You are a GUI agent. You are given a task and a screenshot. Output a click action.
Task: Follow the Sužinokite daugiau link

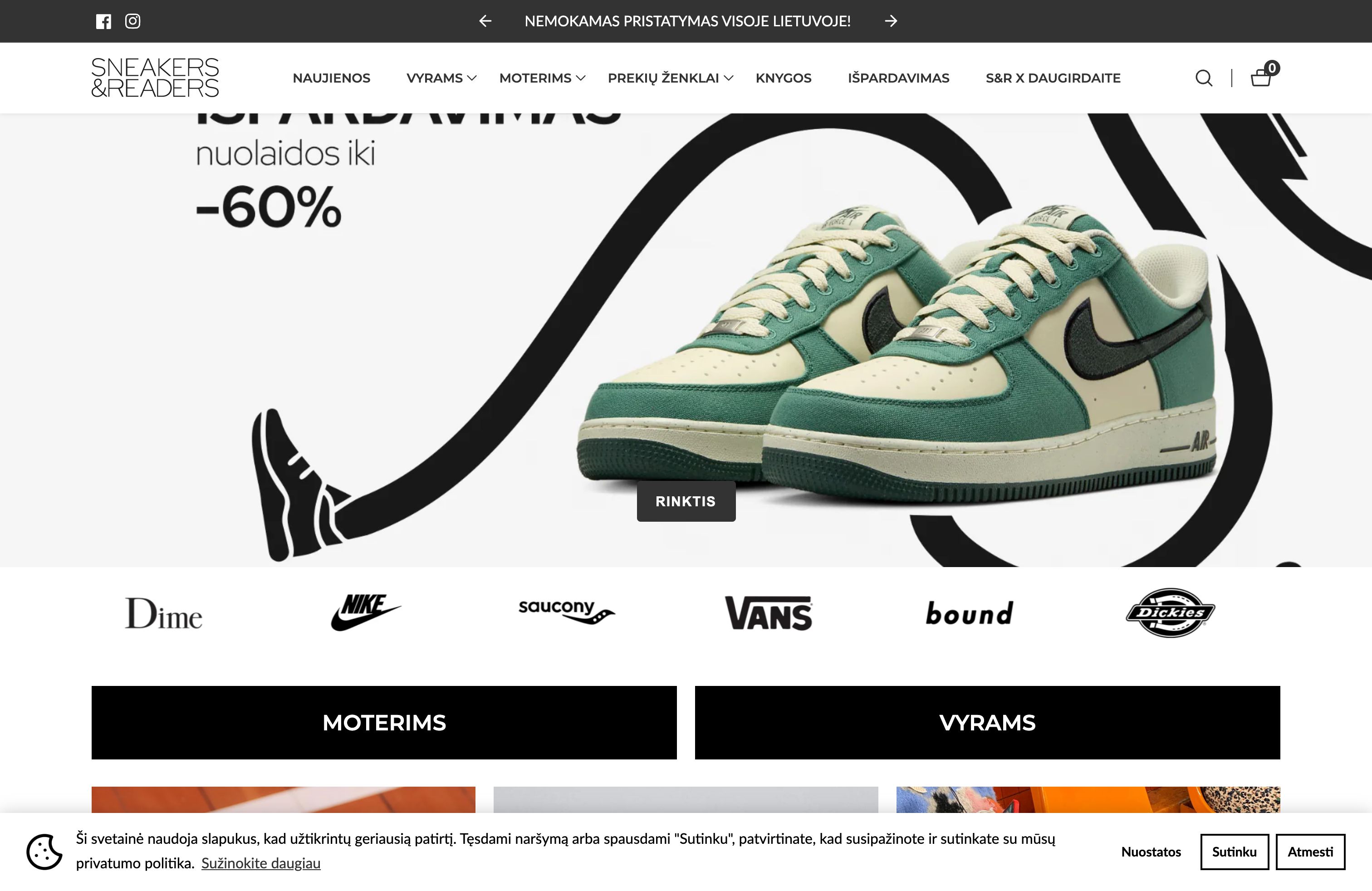coord(260,863)
